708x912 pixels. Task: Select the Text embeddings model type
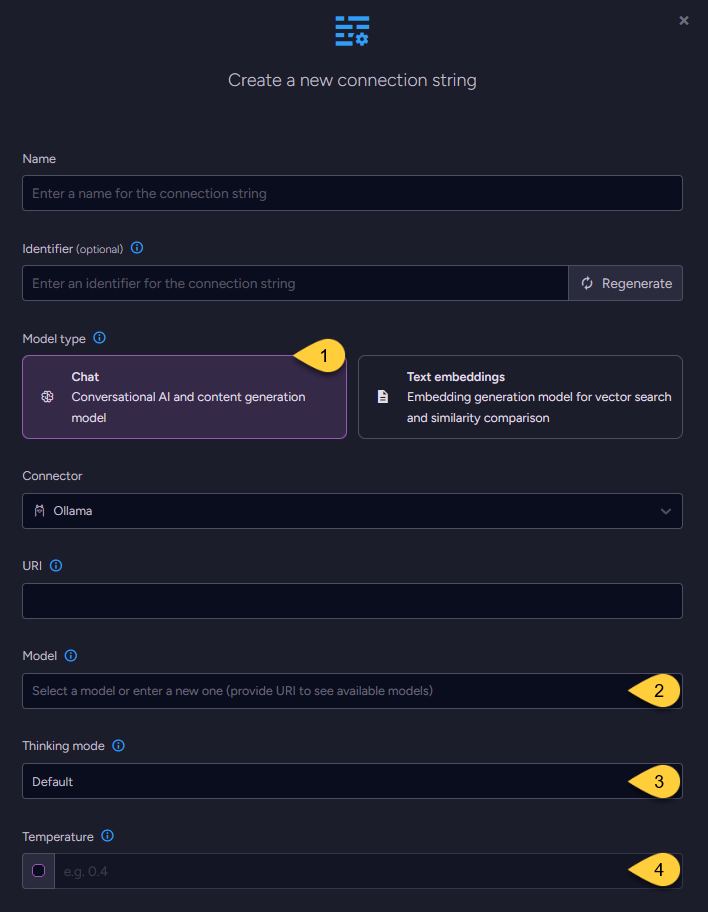pyautogui.click(x=520, y=396)
